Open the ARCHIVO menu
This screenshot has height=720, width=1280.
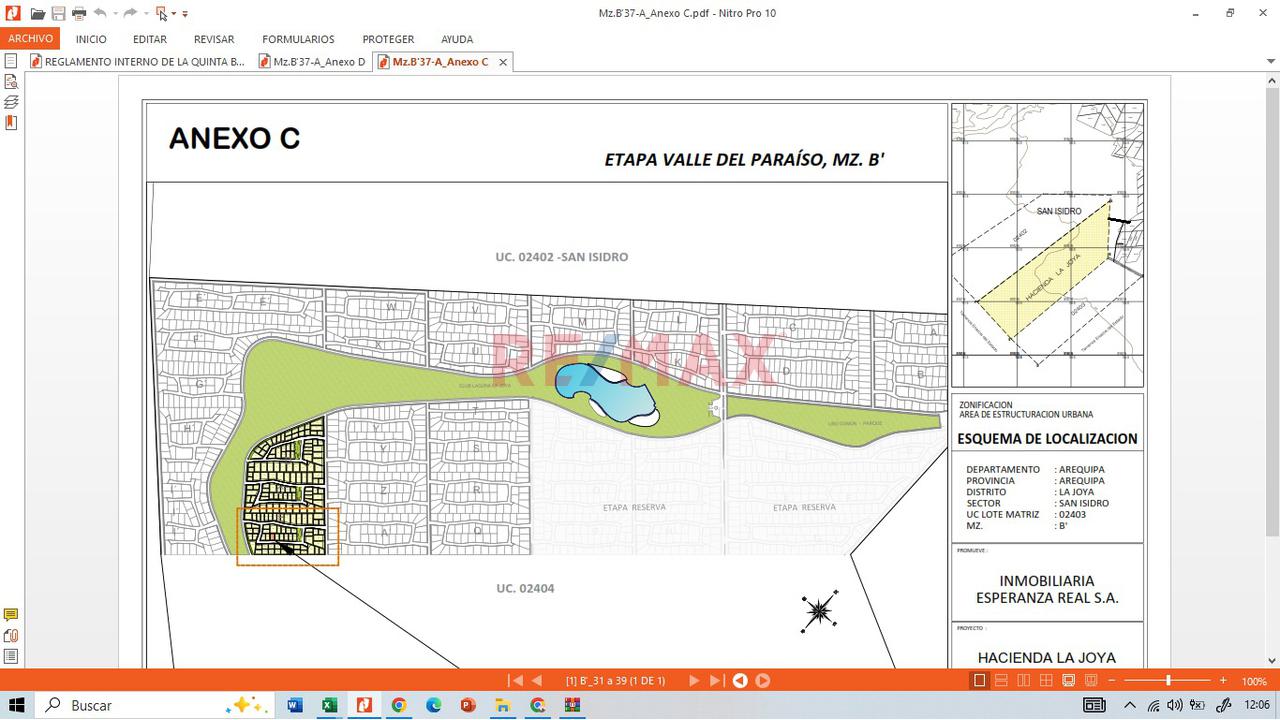tap(30, 39)
